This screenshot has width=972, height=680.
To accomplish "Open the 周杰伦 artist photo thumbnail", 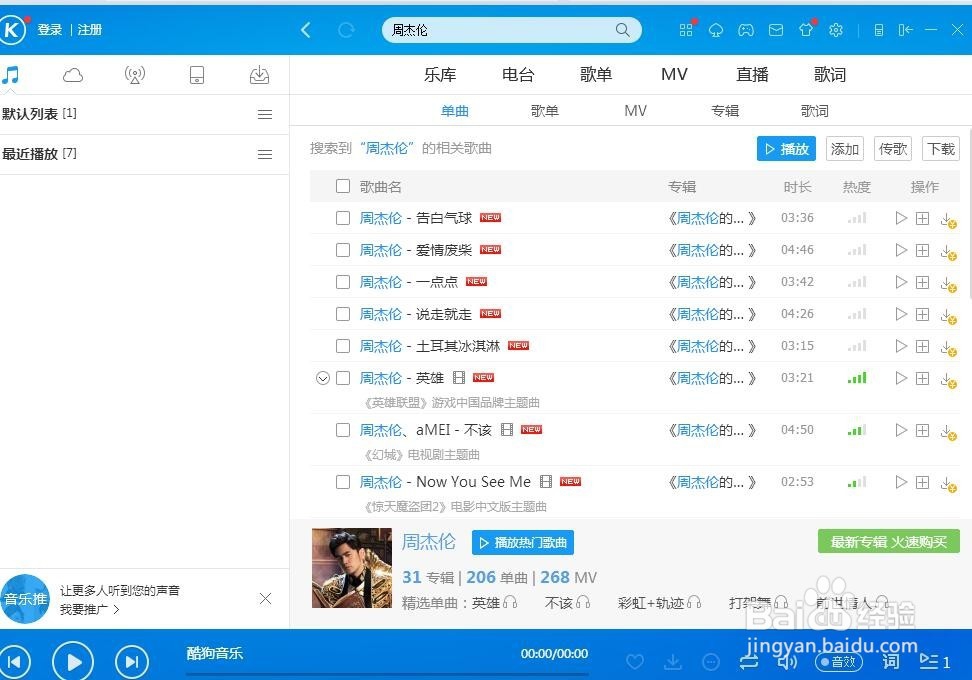I will pos(351,568).
